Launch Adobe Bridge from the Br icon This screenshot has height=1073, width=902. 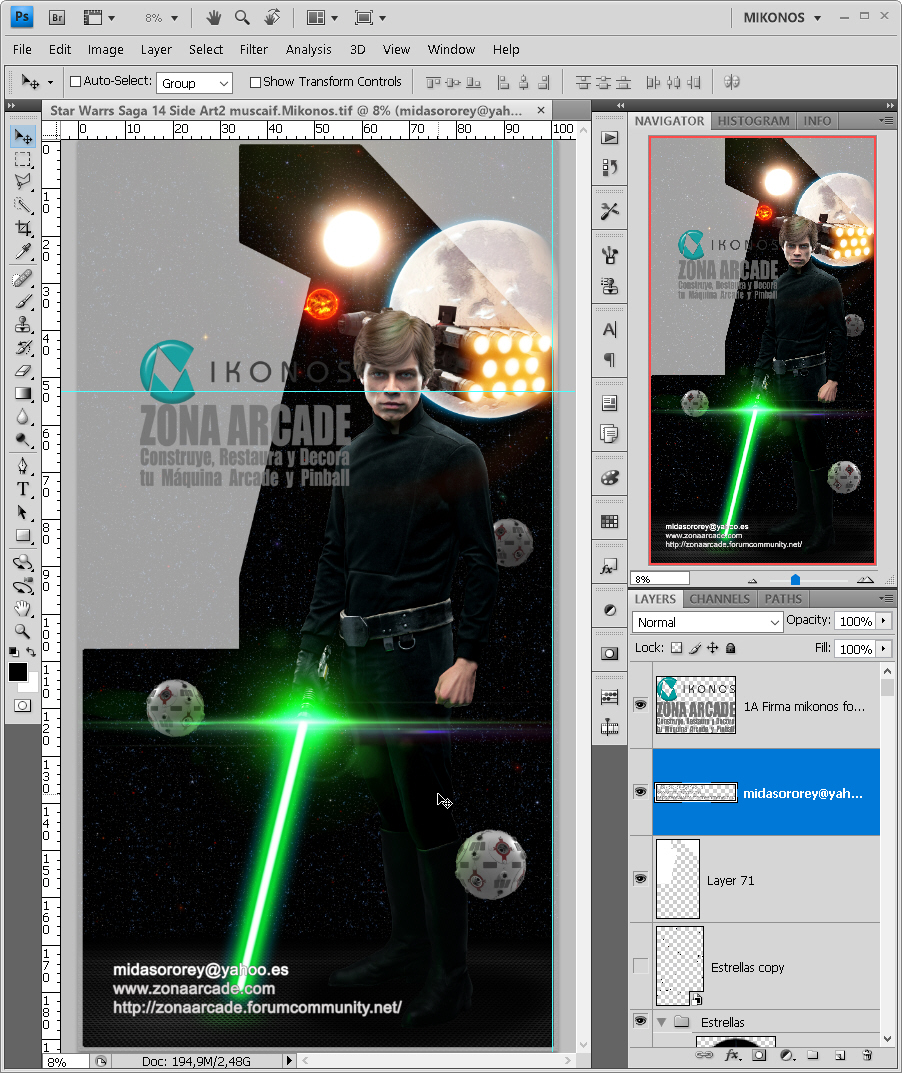(x=57, y=18)
